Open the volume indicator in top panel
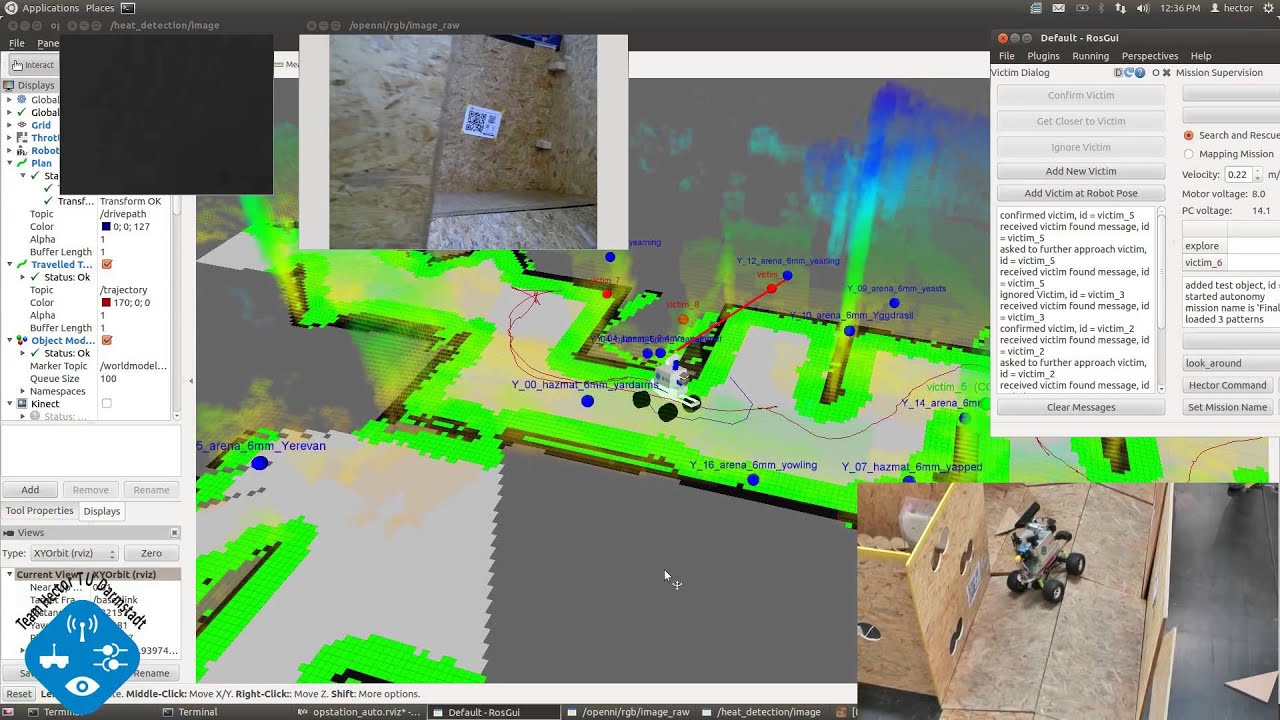 [1143, 8]
